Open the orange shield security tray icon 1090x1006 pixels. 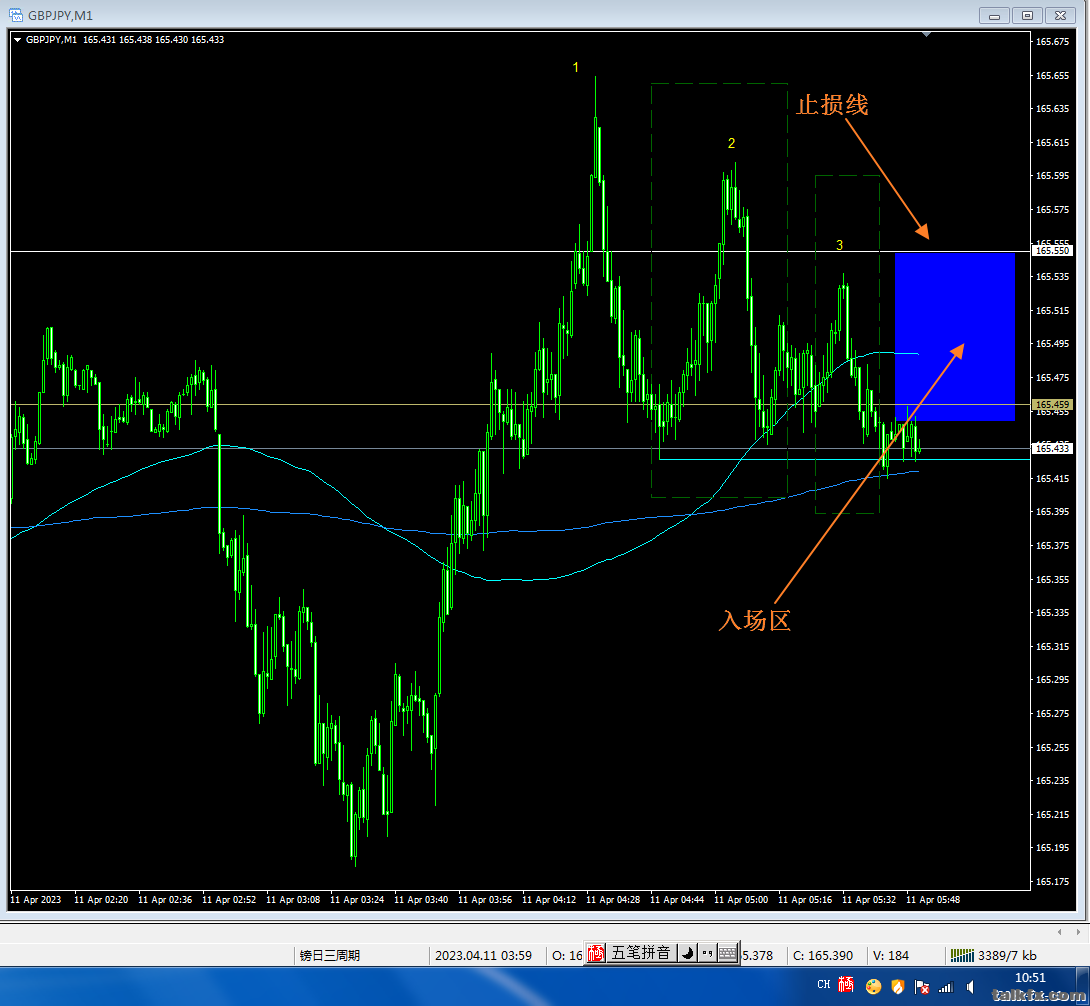(897, 987)
